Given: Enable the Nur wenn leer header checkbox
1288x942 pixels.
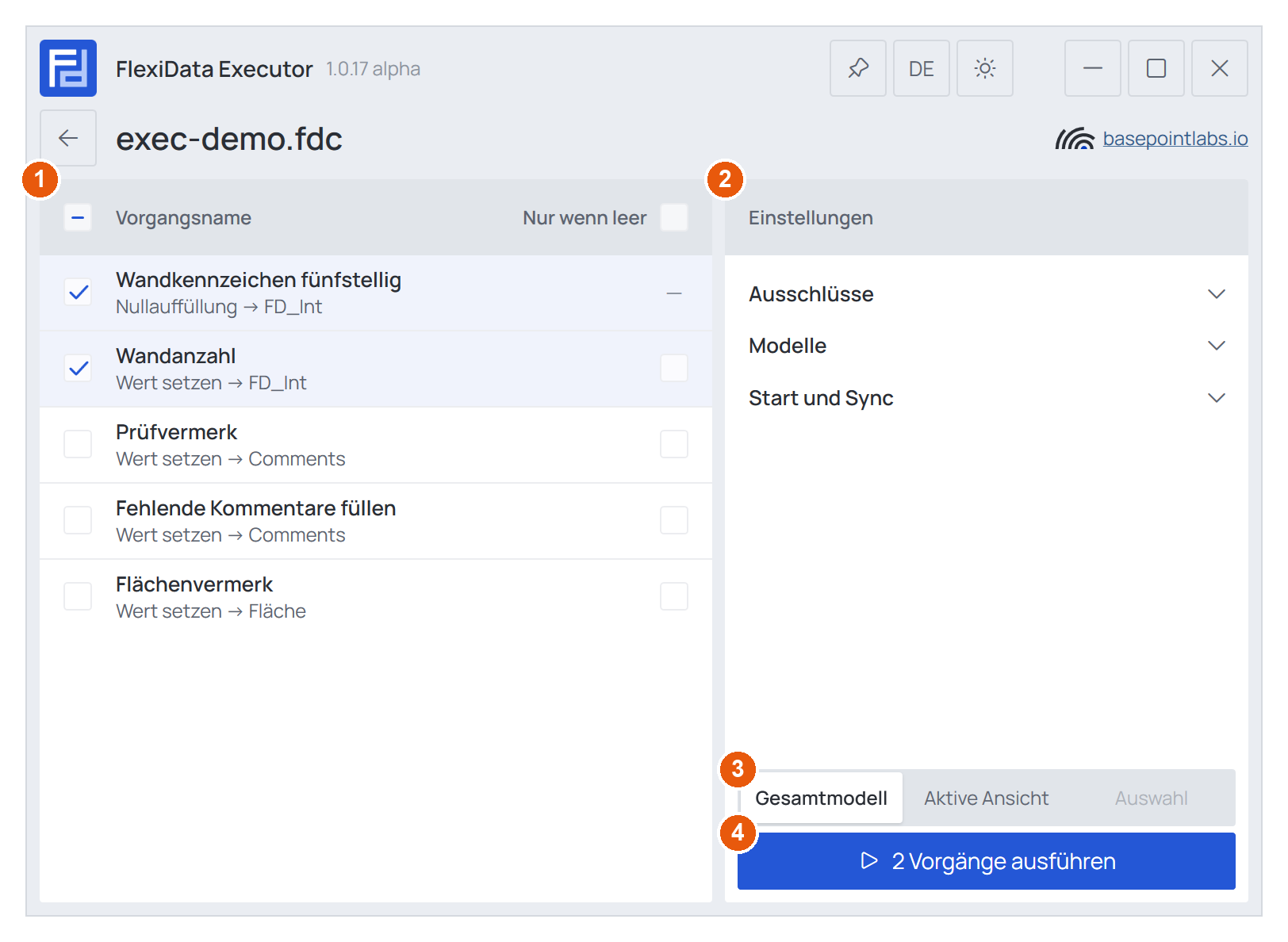Looking at the screenshot, I should point(674,217).
